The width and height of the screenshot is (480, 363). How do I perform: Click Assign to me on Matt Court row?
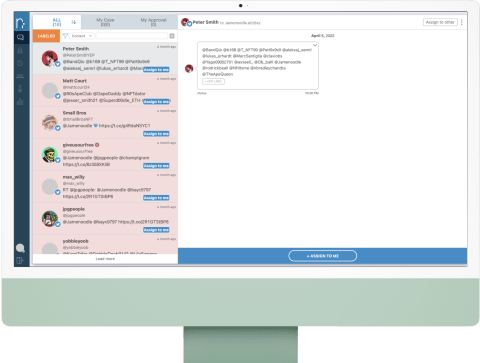point(156,102)
